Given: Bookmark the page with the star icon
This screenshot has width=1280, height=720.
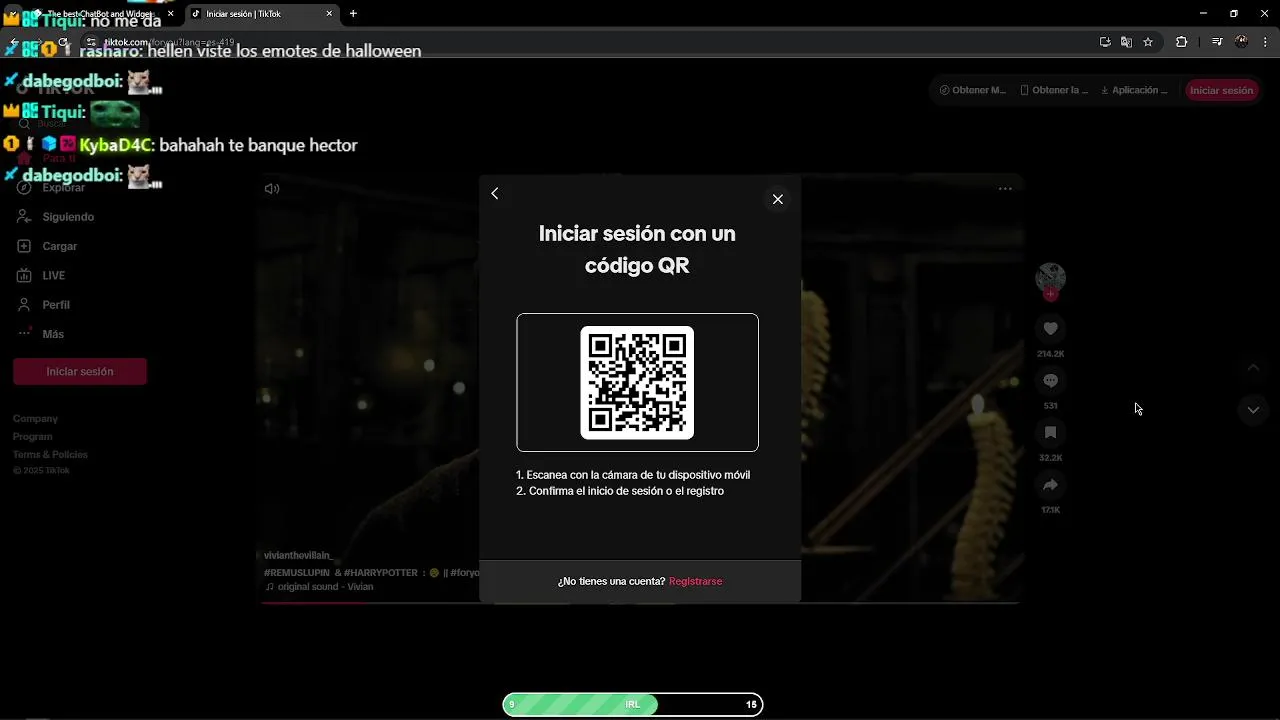Looking at the screenshot, I should coord(1148,42).
